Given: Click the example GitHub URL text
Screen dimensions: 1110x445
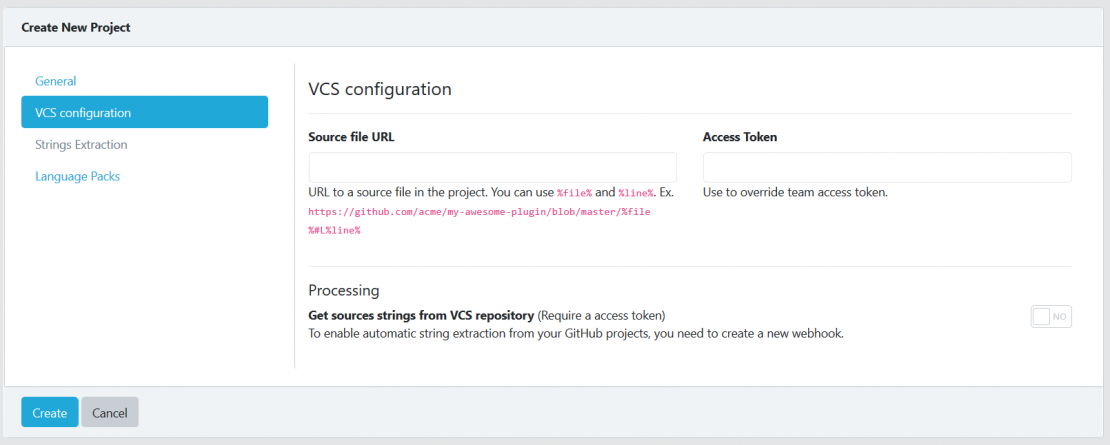Looking at the screenshot, I should pyautogui.click(x=479, y=221).
